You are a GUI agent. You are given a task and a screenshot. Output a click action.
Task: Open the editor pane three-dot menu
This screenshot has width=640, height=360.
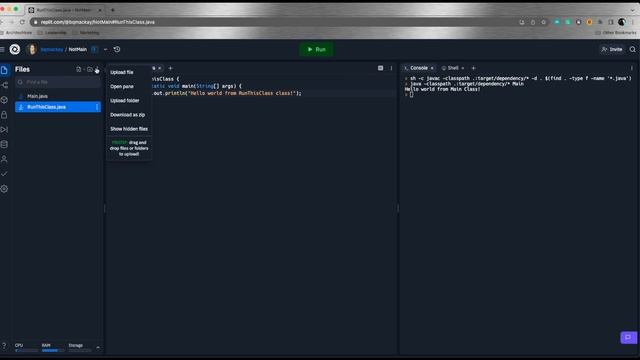(x=391, y=68)
